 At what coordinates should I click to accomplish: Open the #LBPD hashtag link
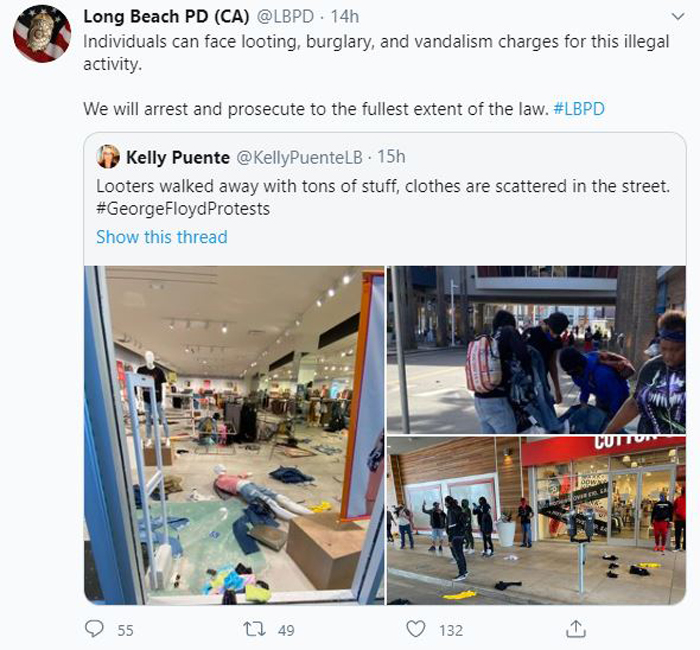(579, 109)
